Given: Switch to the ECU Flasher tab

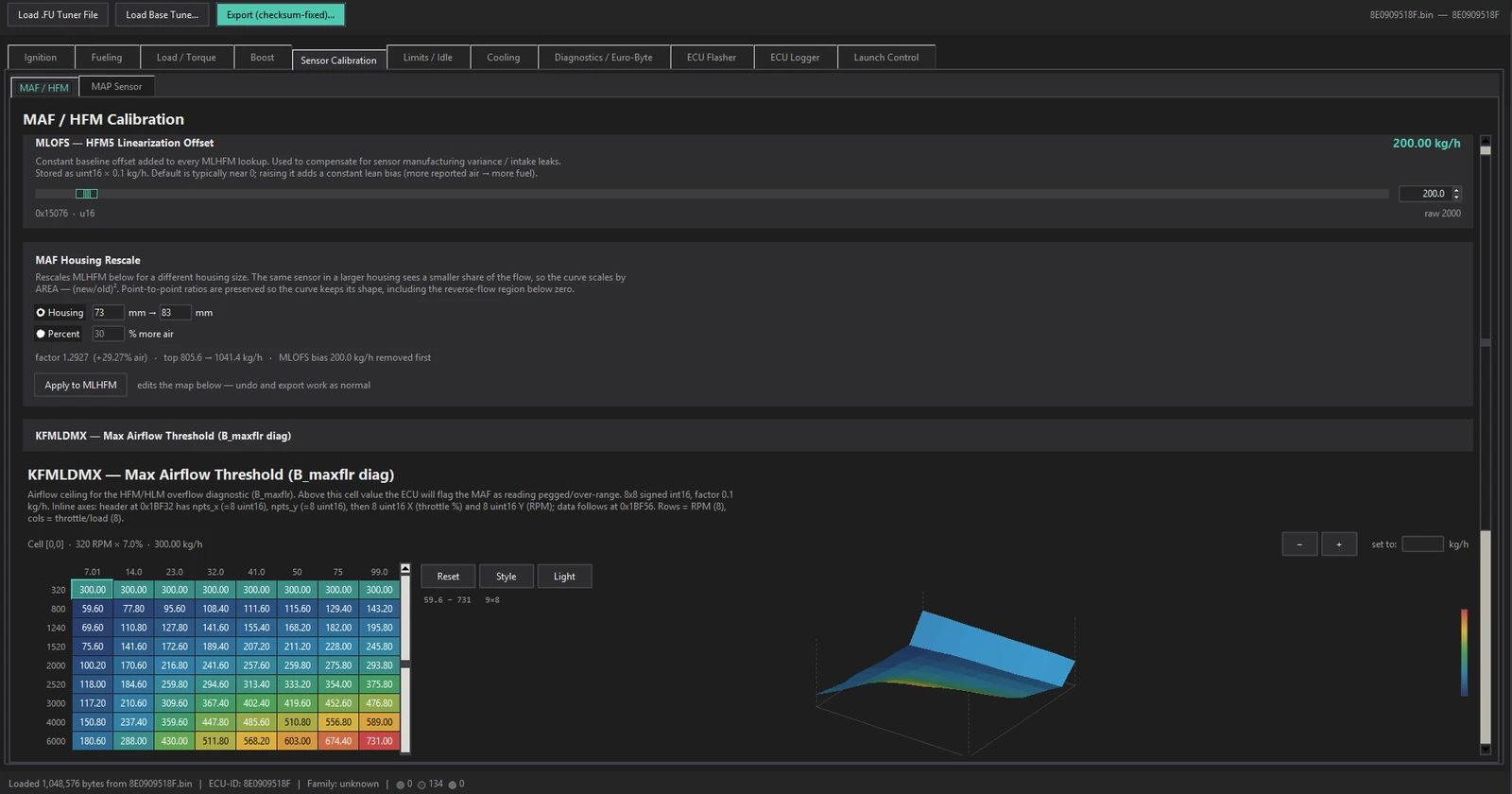Looking at the screenshot, I should pyautogui.click(x=712, y=58).
